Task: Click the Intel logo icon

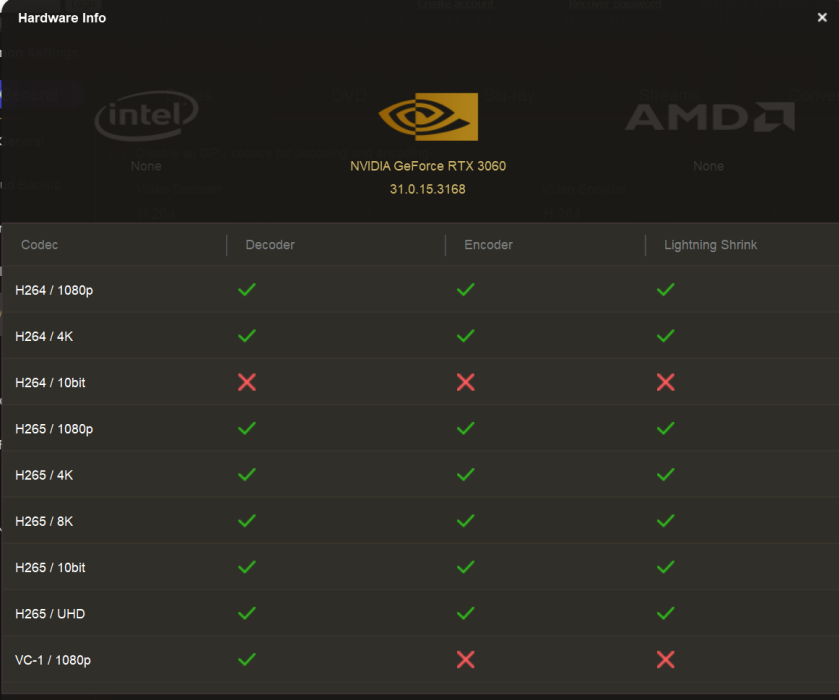Action: pos(146,117)
